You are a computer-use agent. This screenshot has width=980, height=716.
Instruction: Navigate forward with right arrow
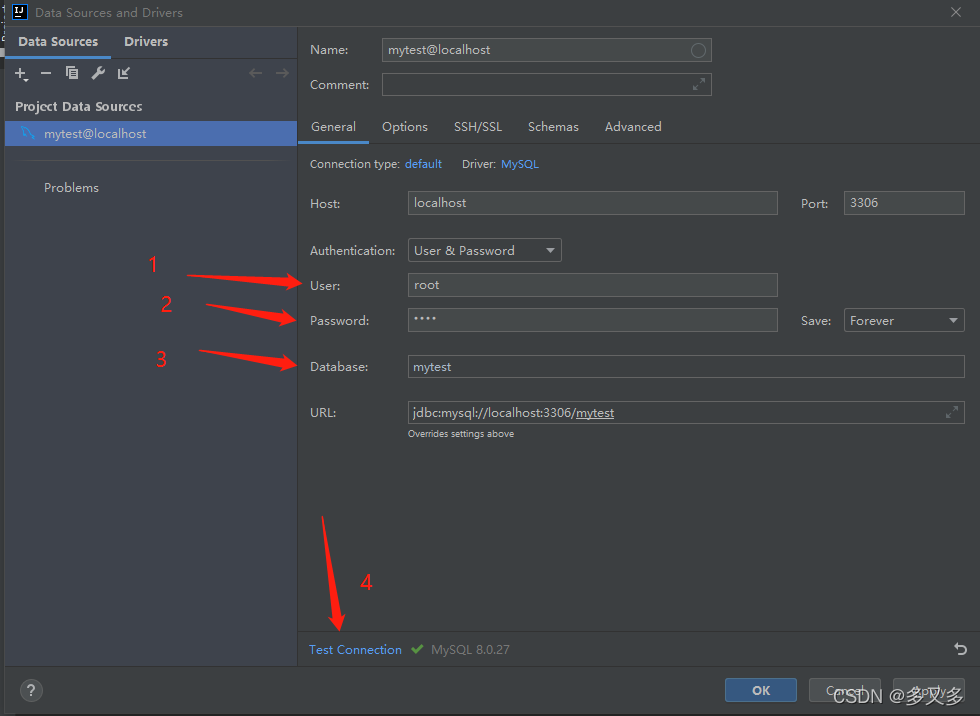point(282,73)
